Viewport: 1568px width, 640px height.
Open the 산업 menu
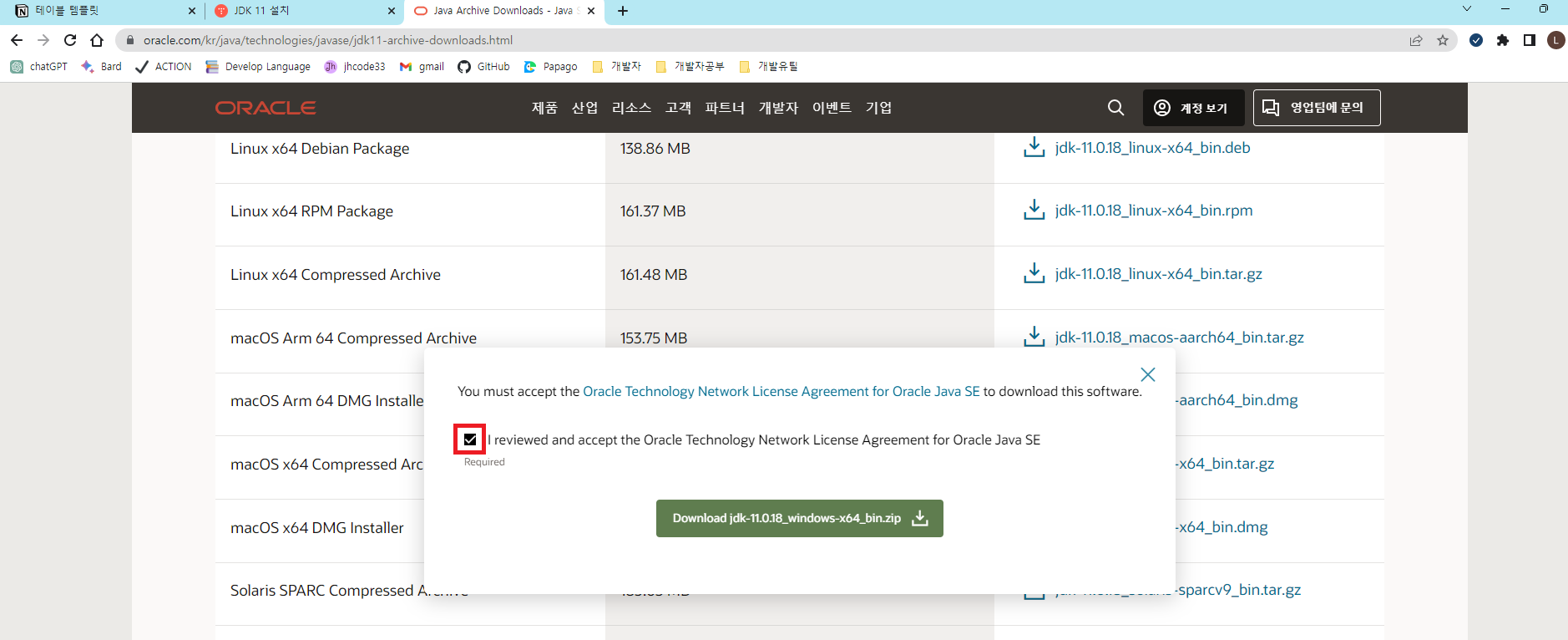click(584, 108)
